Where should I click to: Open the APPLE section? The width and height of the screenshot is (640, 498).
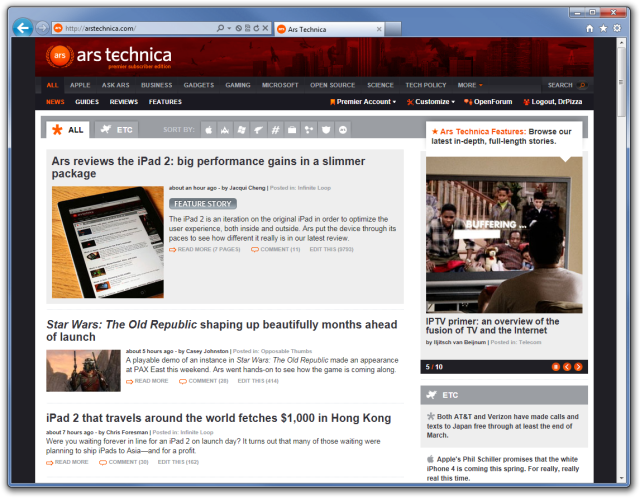pyautogui.click(x=80, y=85)
